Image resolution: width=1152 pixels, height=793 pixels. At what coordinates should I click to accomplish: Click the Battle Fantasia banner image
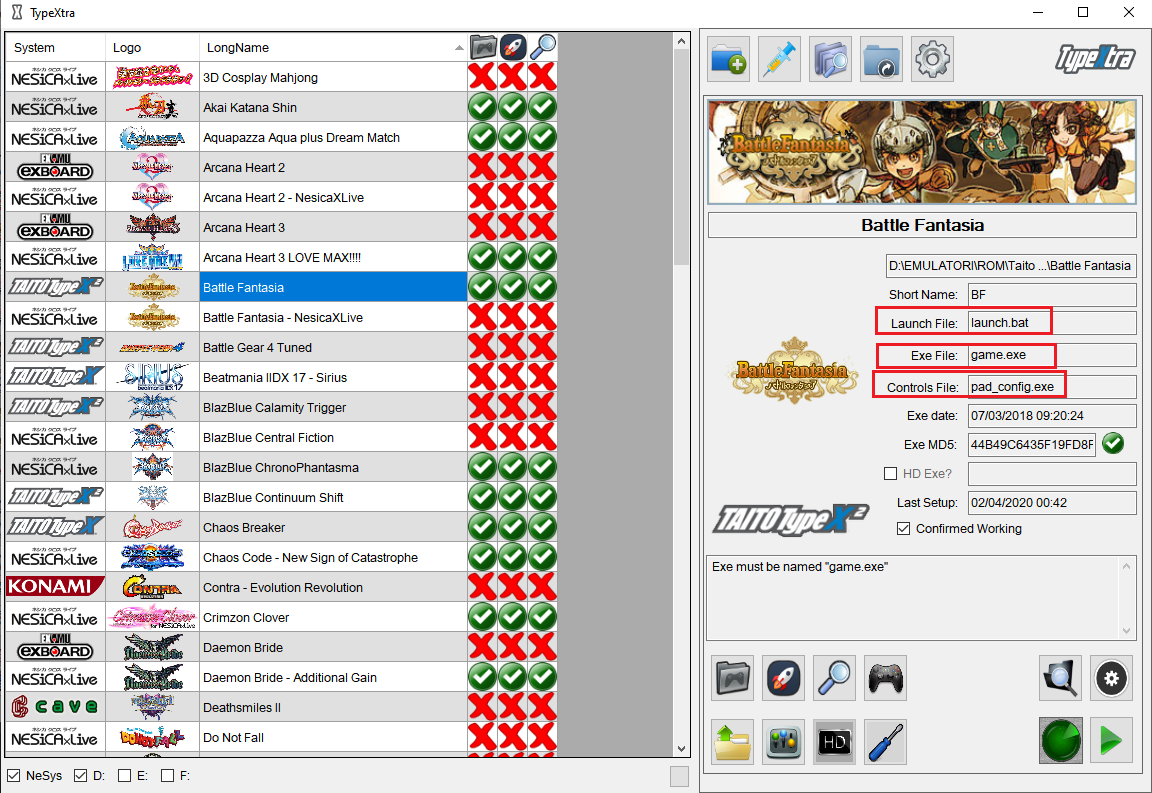[921, 151]
